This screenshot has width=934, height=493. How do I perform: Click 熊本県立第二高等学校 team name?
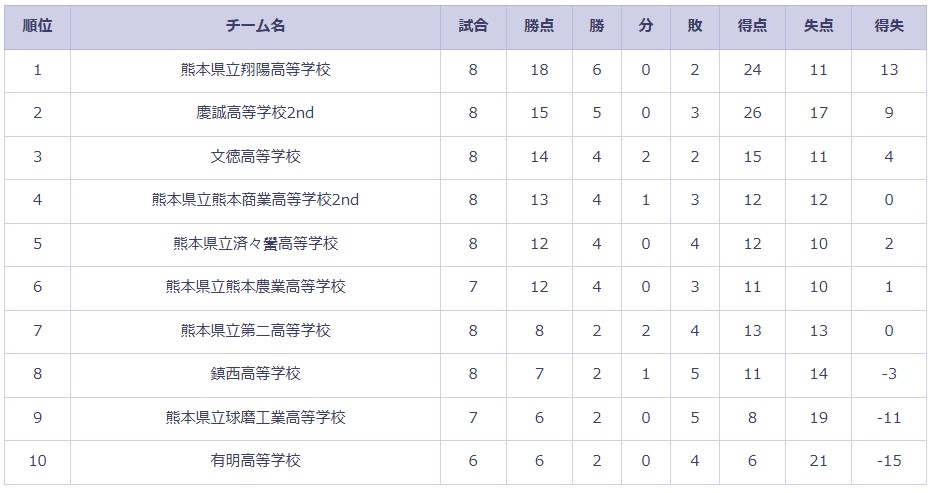tap(256, 330)
